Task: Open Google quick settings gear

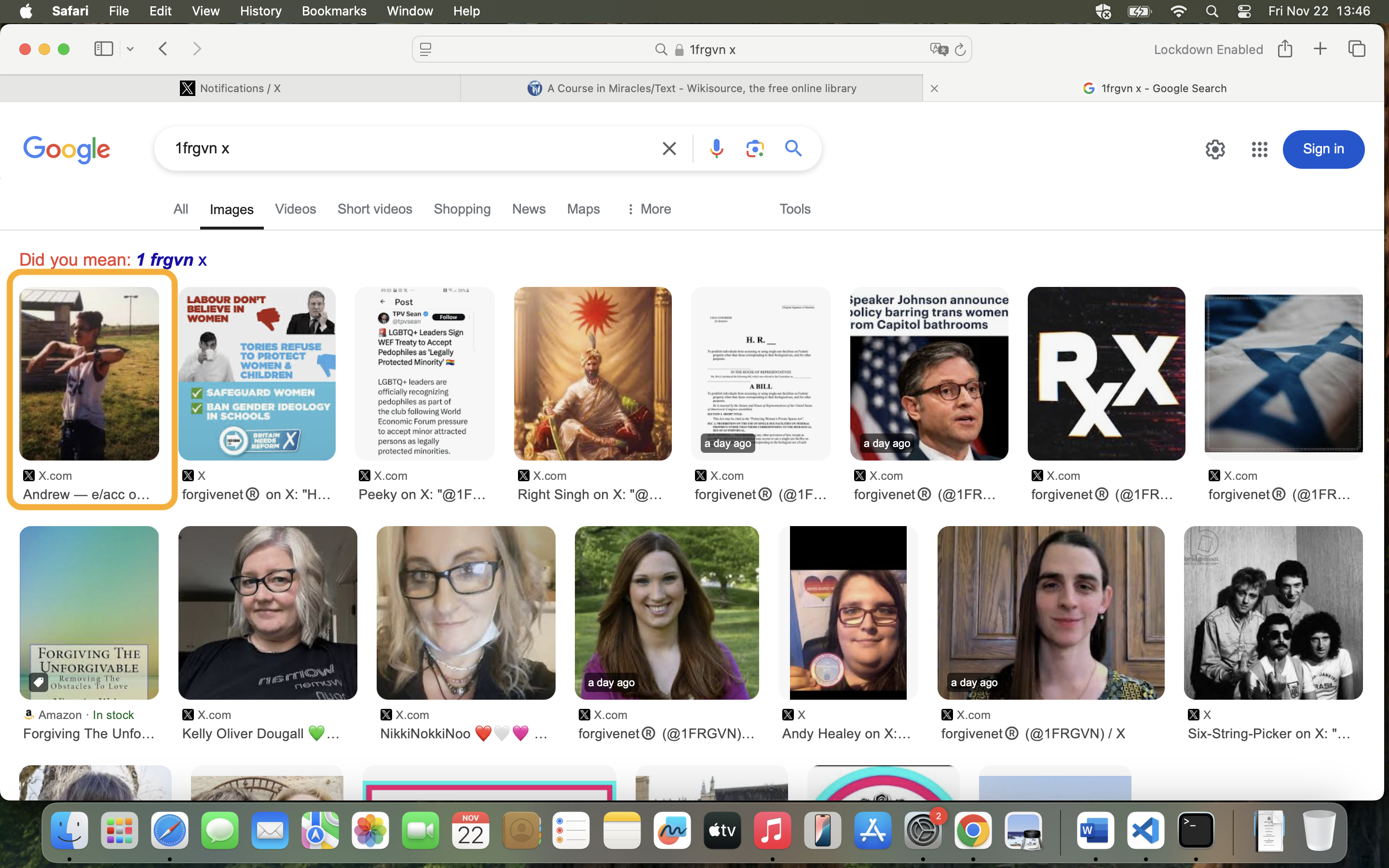Action: pos(1215,149)
